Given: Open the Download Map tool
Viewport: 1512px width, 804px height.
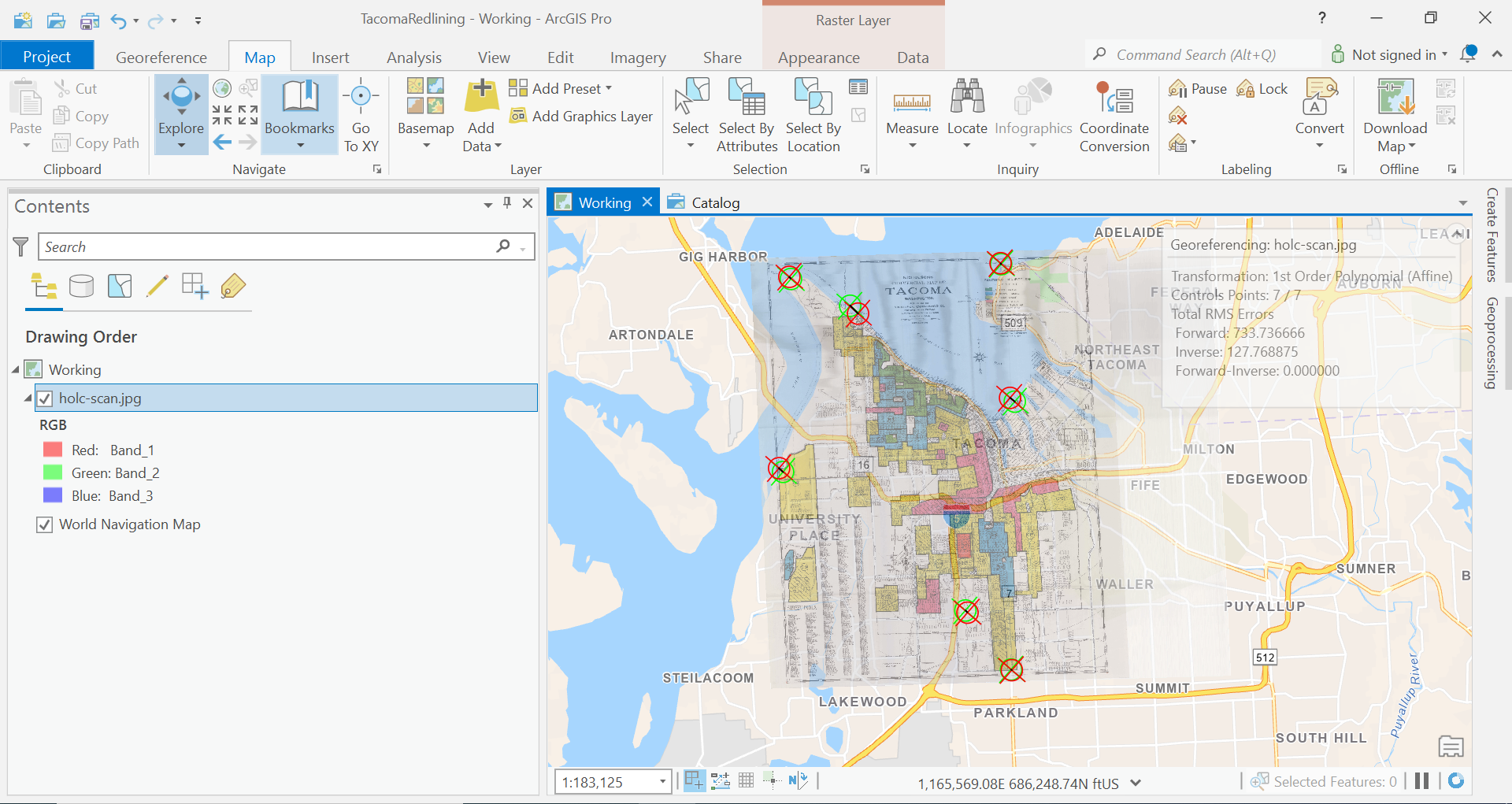Looking at the screenshot, I should point(1395,114).
